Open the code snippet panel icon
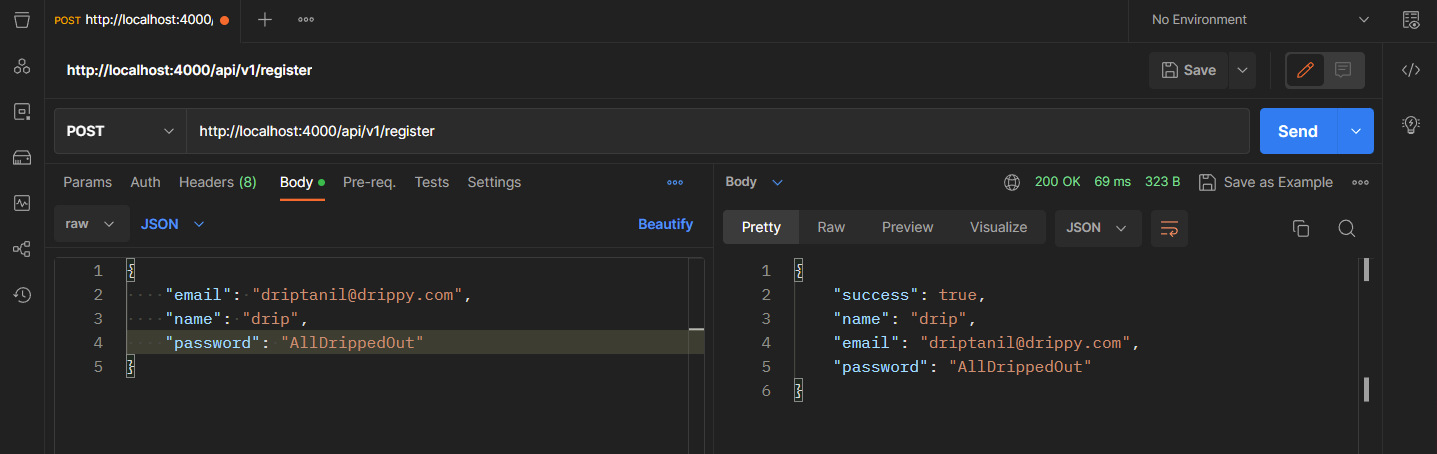Viewport: 1437px width, 454px height. click(1411, 70)
